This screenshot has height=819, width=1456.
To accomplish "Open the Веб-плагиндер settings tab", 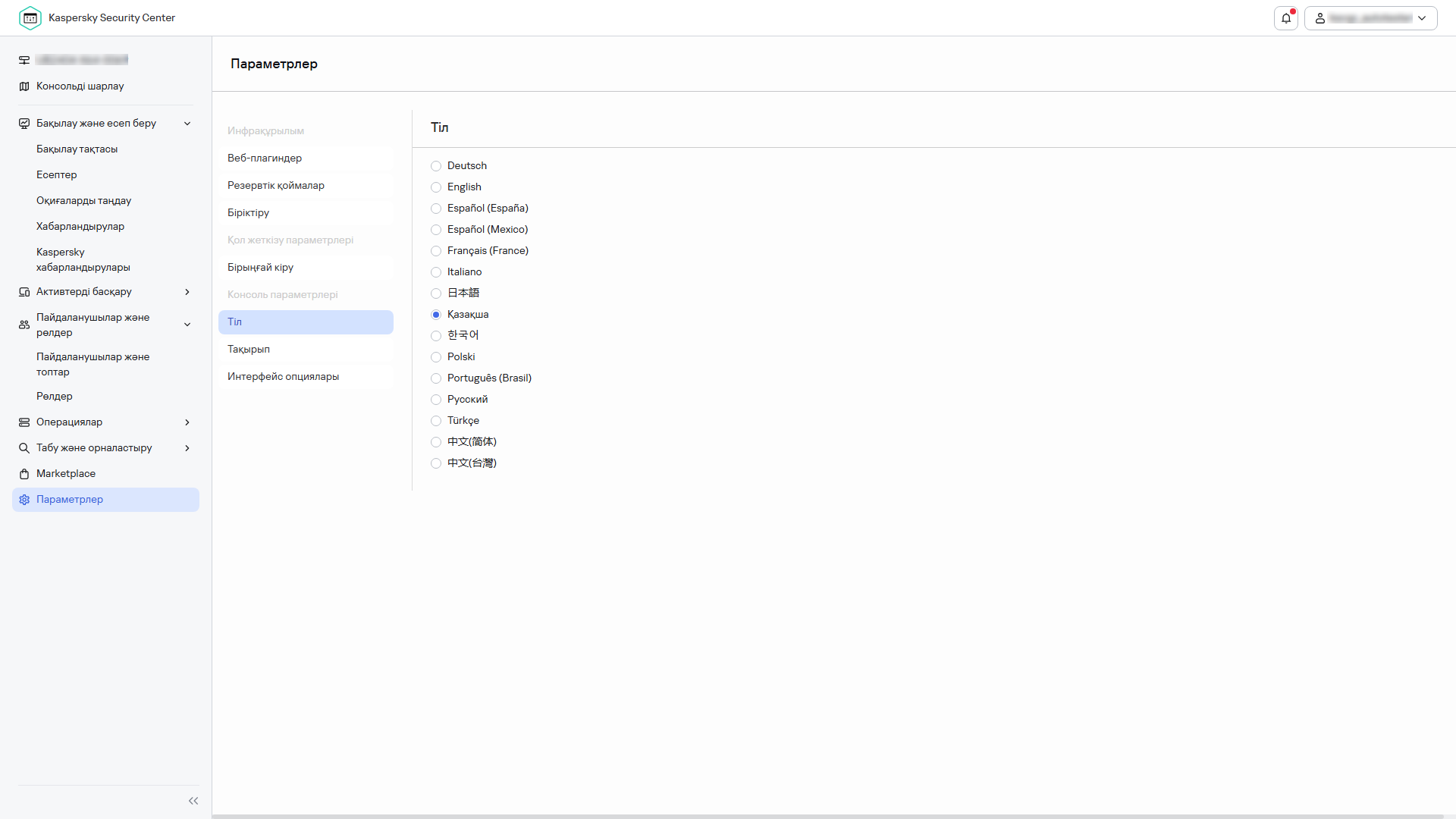I will click(265, 158).
